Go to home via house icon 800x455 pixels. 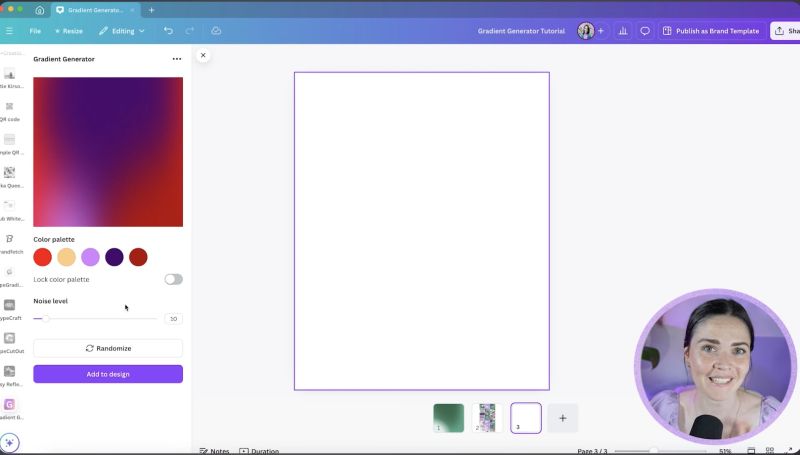pos(39,10)
